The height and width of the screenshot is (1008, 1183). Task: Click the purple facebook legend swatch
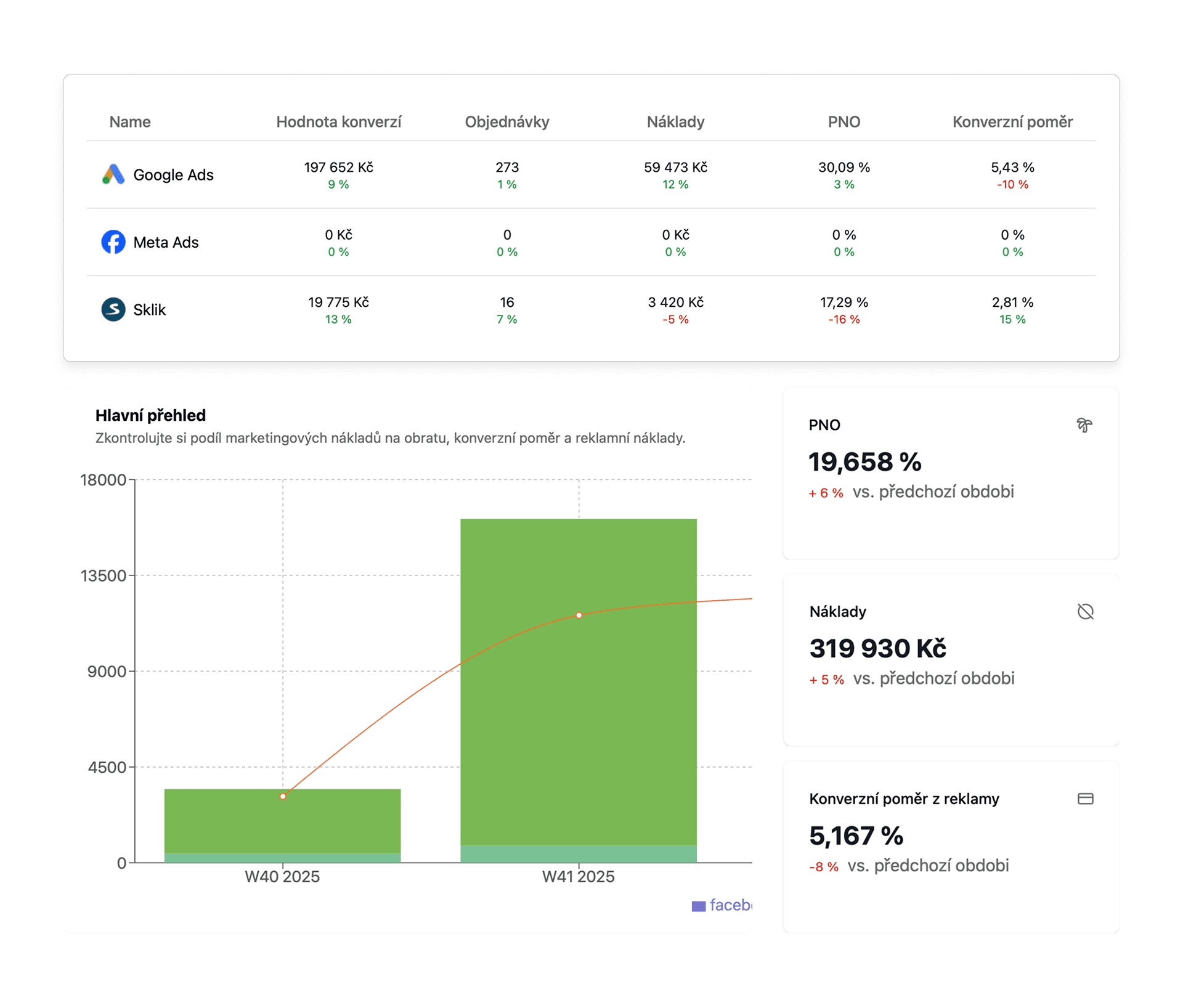[698, 906]
